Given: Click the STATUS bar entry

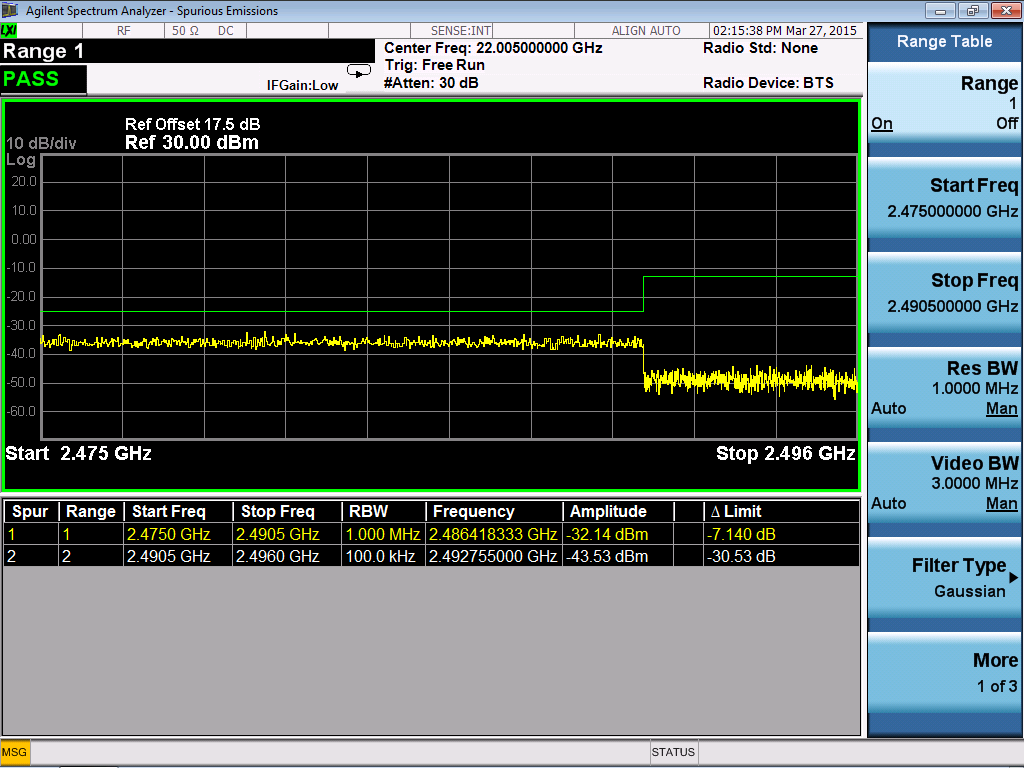Looking at the screenshot, I should click(673, 752).
